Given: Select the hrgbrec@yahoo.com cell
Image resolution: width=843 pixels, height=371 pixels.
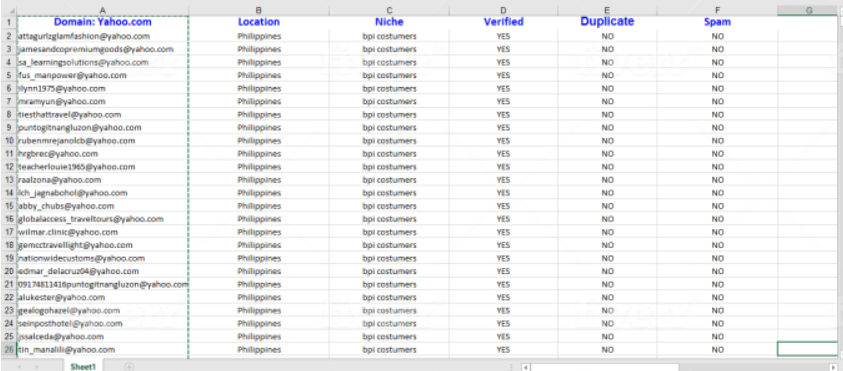Looking at the screenshot, I should [x=103, y=154].
